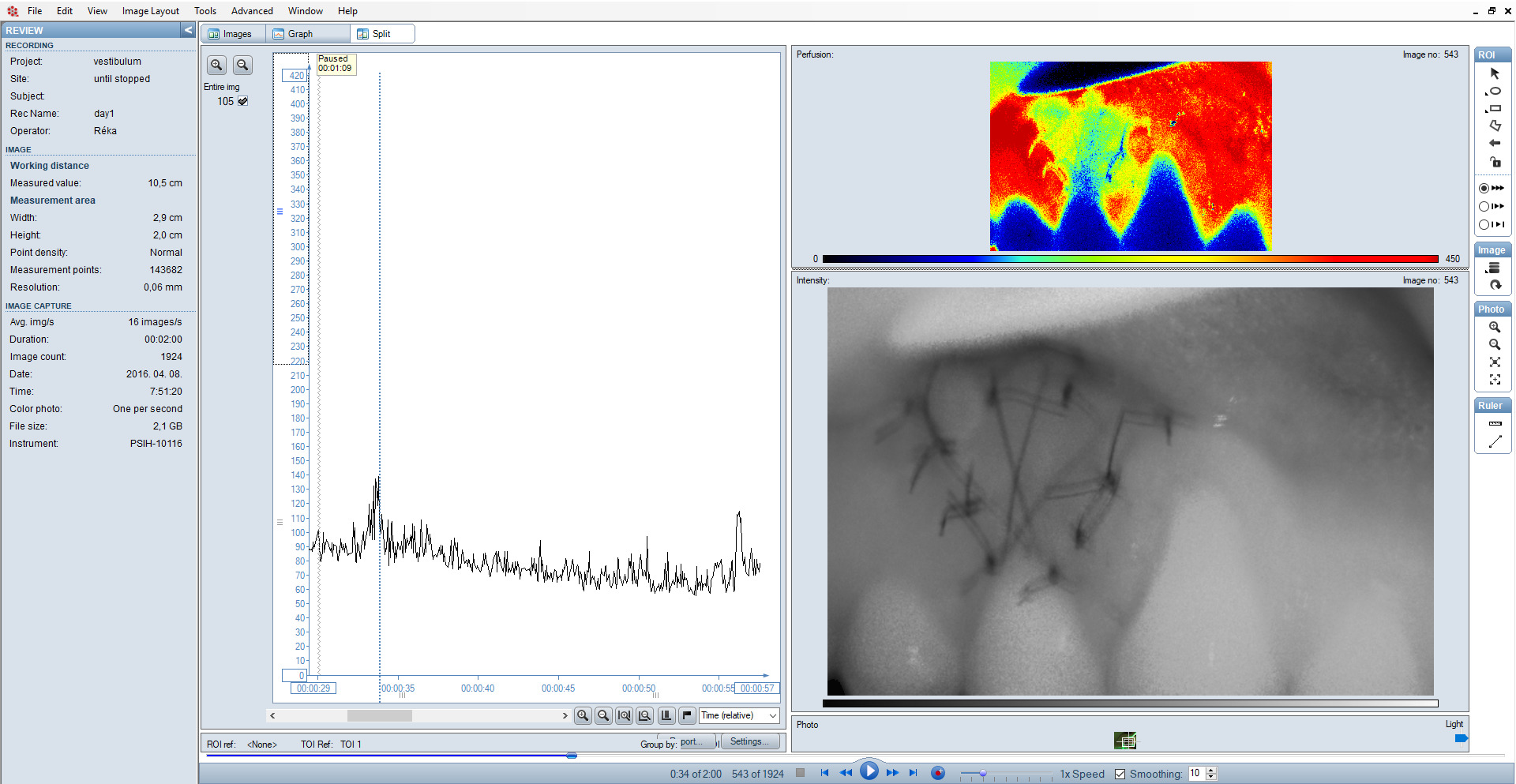Screen dimensions: 1516x784
Task: Open the Advanced menu
Action: tap(252, 11)
